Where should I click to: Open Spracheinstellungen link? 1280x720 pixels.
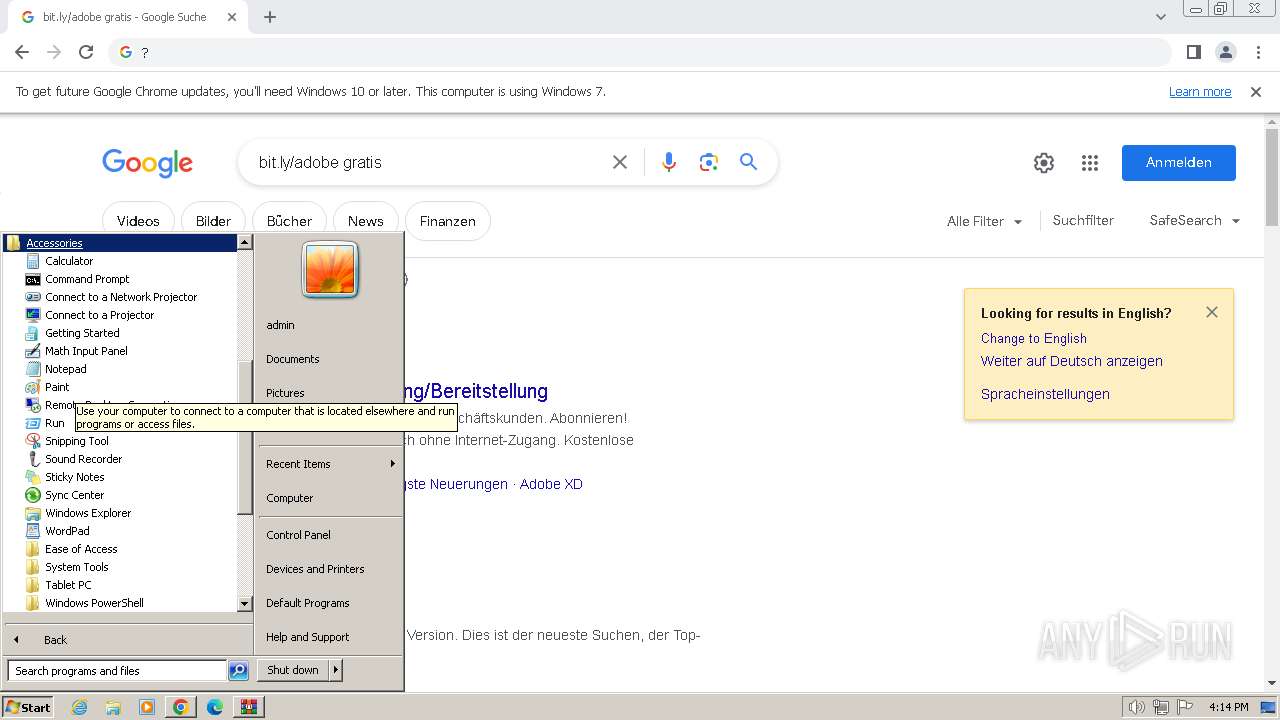(x=1045, y=394)
